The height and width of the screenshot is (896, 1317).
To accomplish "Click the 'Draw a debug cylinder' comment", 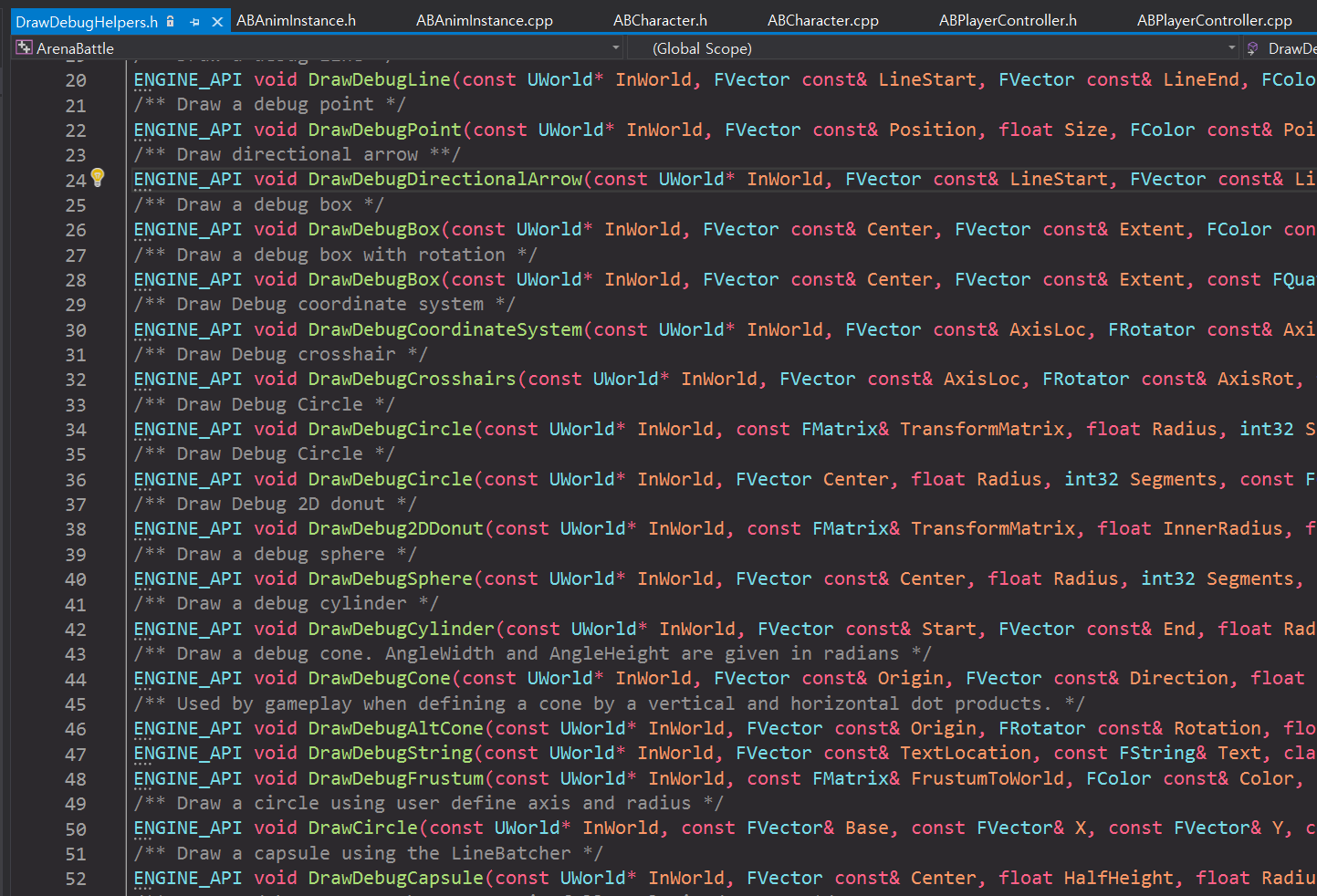I will pos(286,603).
